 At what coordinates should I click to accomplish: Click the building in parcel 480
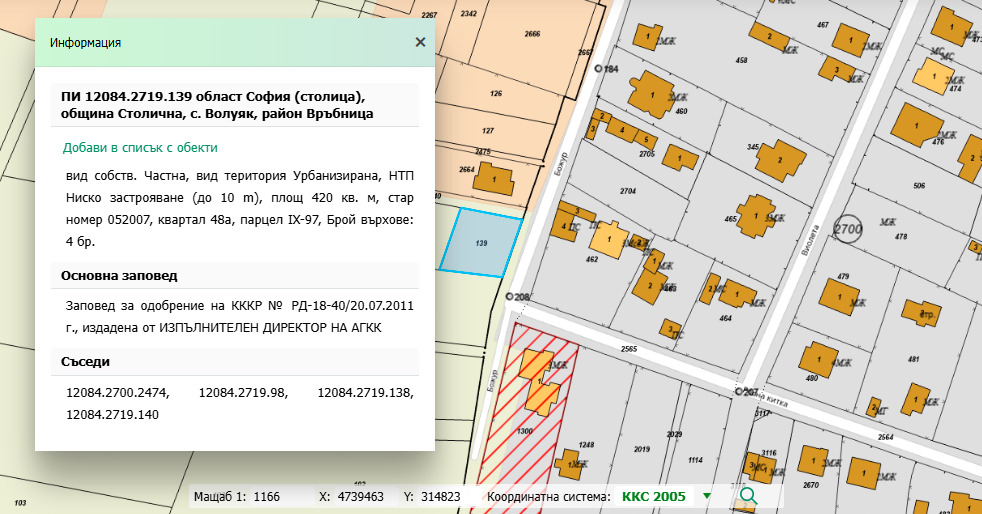[818, 359]
